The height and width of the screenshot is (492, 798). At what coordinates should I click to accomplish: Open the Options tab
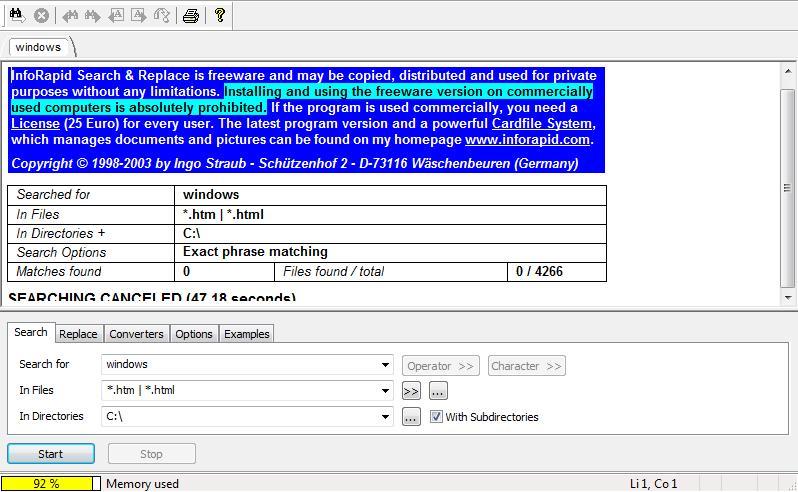click(194, 334)
